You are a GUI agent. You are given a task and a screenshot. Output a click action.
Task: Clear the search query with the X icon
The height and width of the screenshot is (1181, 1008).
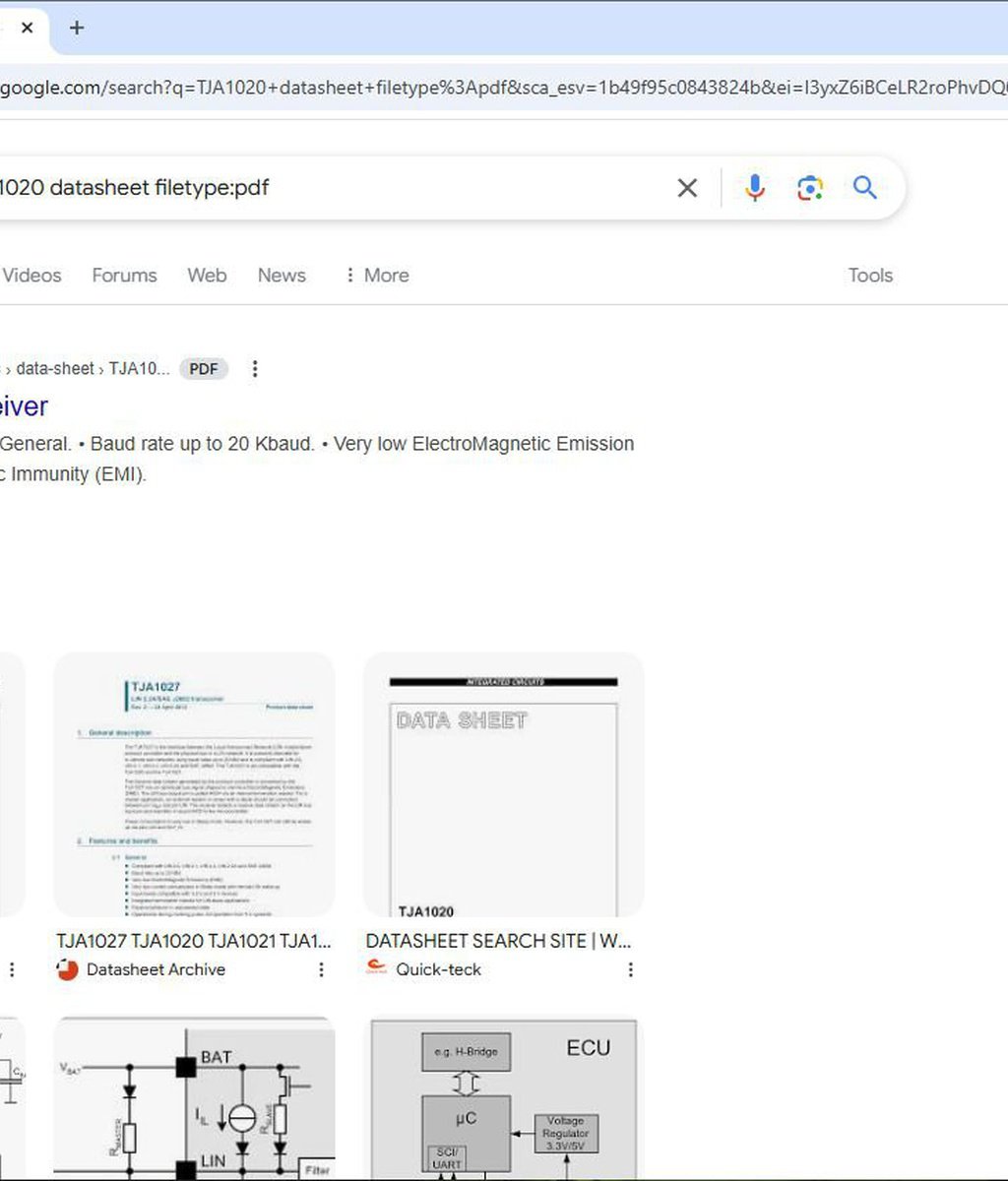[x=687, y=188]
